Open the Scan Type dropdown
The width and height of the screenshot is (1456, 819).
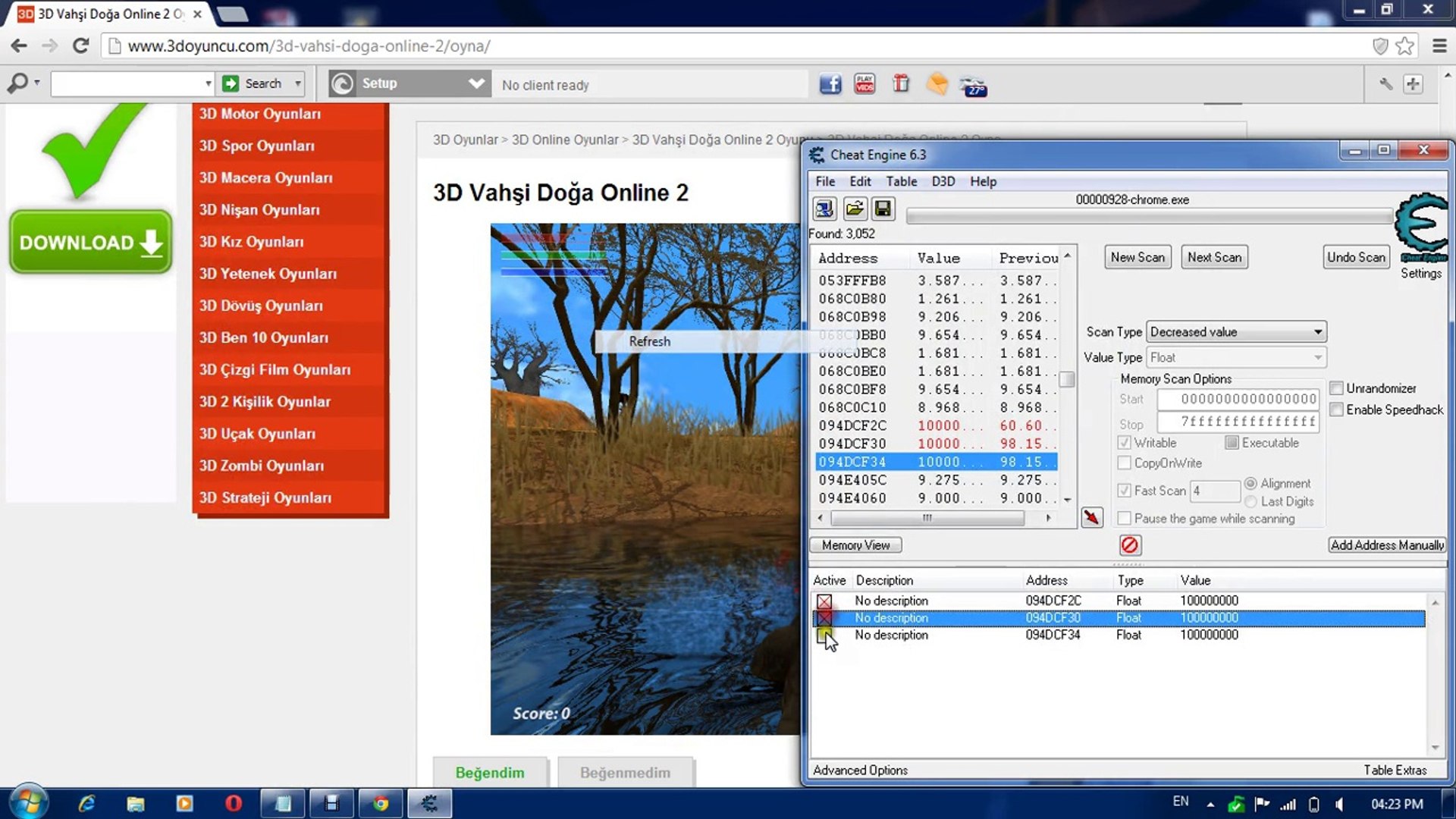(1235, 332)
